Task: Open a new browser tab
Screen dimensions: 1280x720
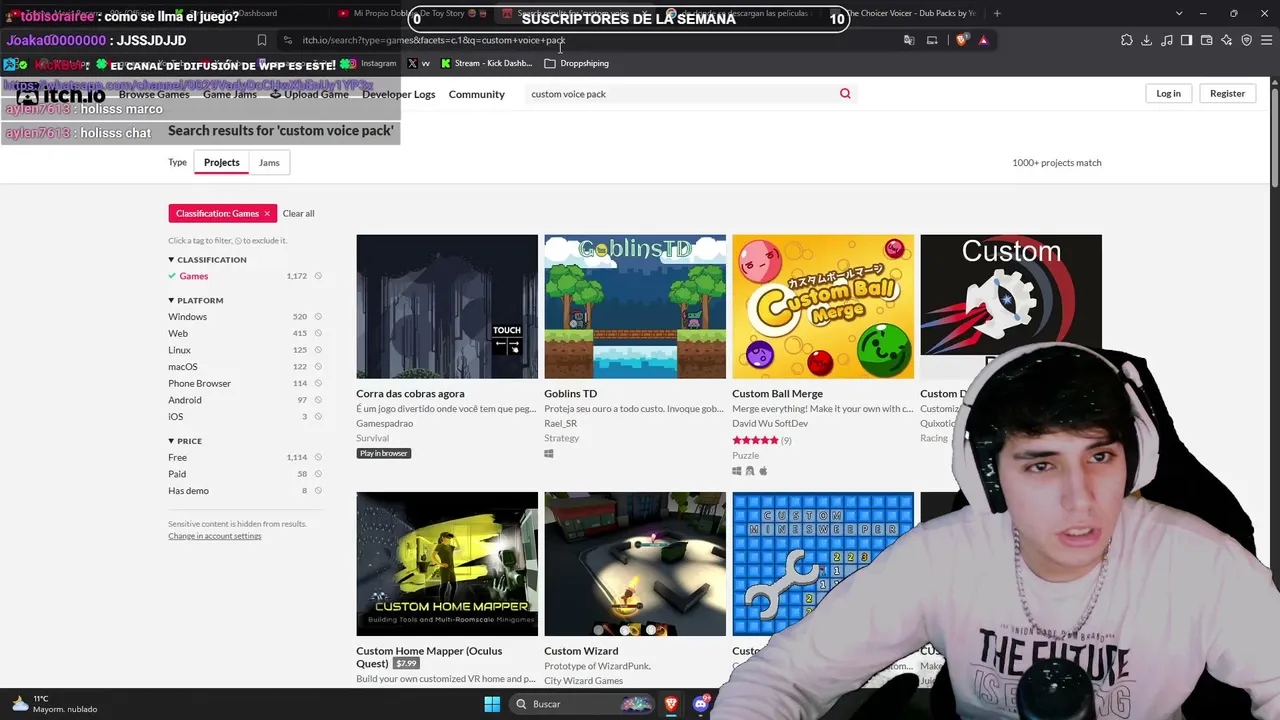Action: pos(997,13)
